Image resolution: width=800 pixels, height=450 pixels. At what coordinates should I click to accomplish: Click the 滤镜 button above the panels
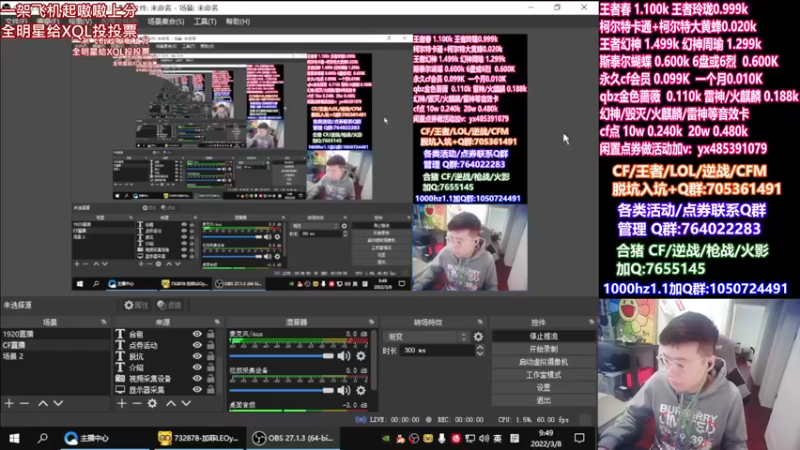pyautogui.click(x=170, y=305)
